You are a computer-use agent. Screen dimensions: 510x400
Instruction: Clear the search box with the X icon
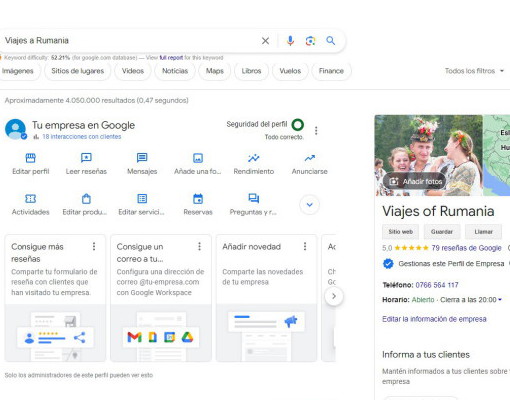[x=265, y=41]
